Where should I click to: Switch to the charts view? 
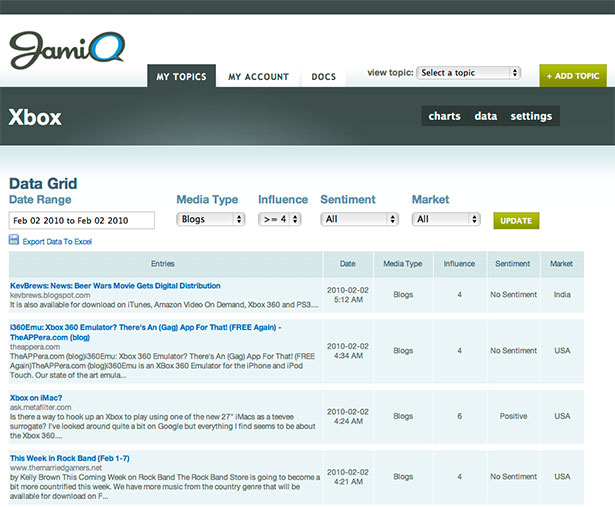(444, 116)
